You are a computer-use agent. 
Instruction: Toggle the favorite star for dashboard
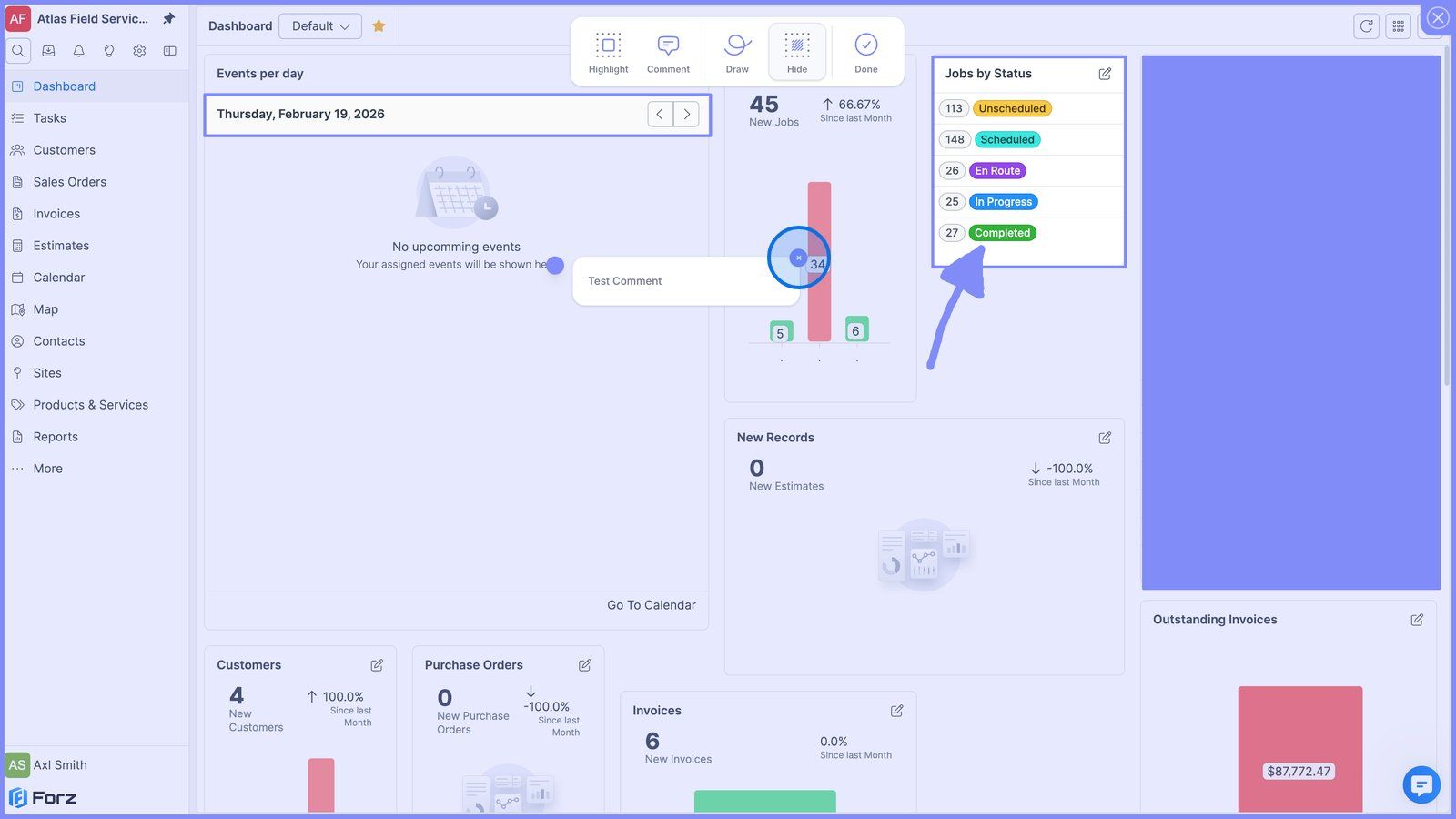(379, 26)
